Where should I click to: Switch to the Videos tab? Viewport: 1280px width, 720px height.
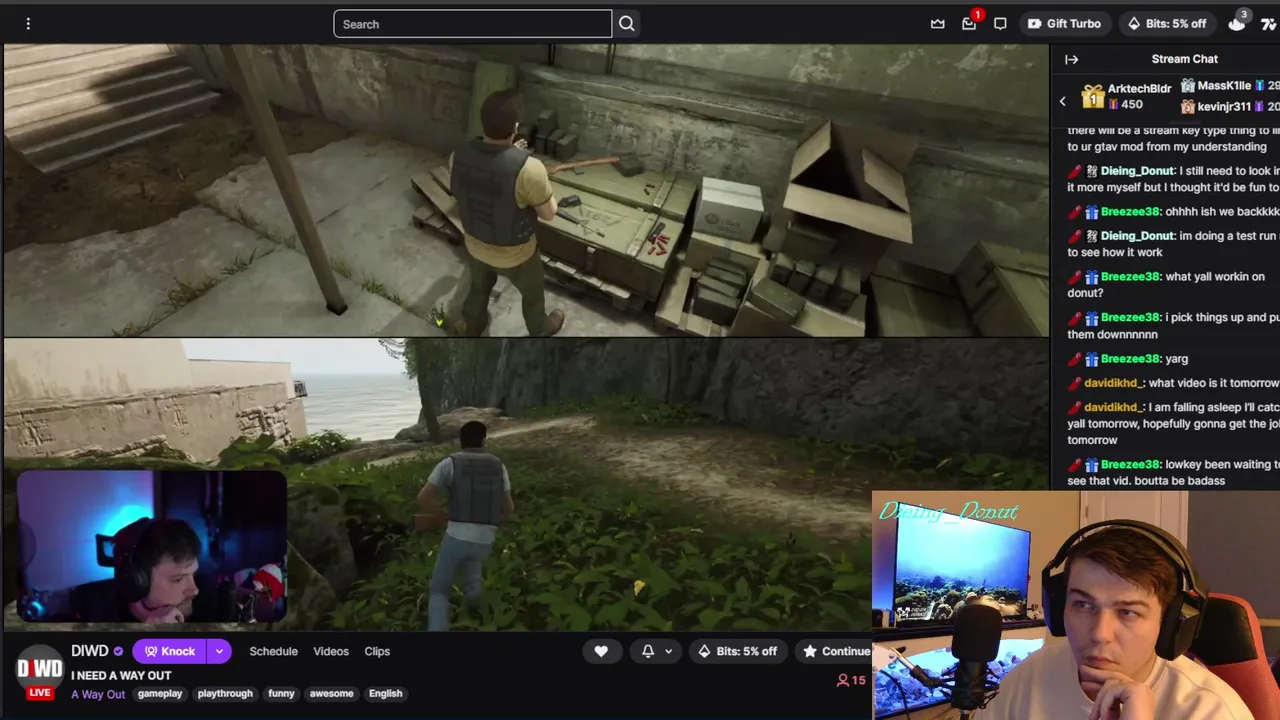click(331, 651)
